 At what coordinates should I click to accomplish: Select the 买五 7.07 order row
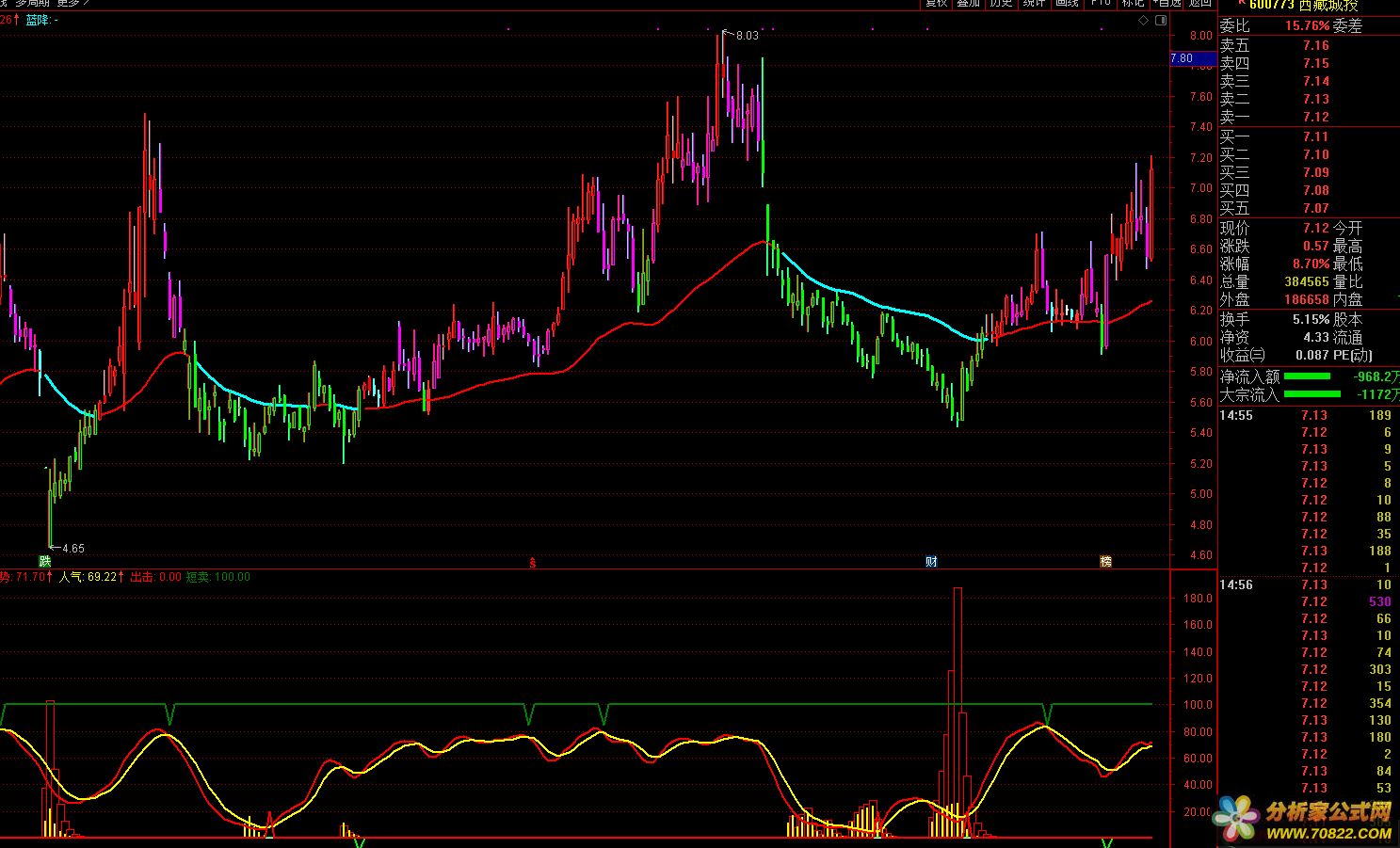(x=1309, y=208)
